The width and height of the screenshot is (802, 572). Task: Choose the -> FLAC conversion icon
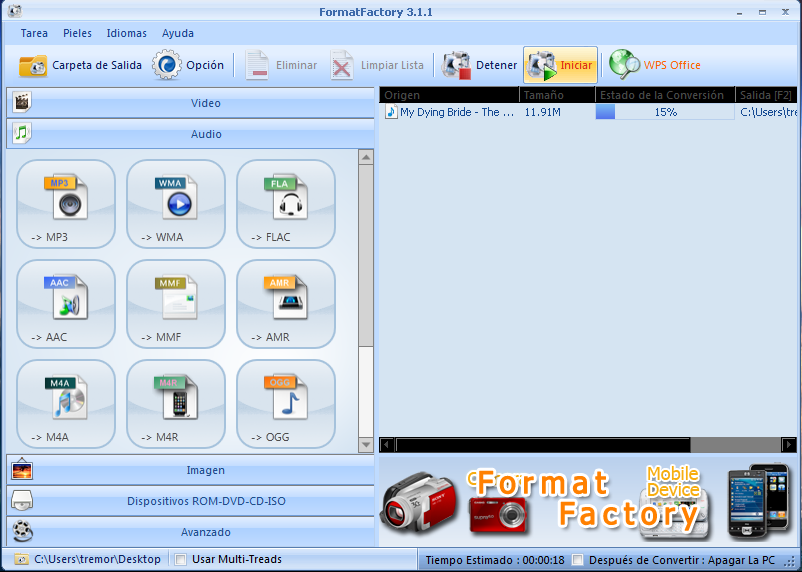point(286,204)
